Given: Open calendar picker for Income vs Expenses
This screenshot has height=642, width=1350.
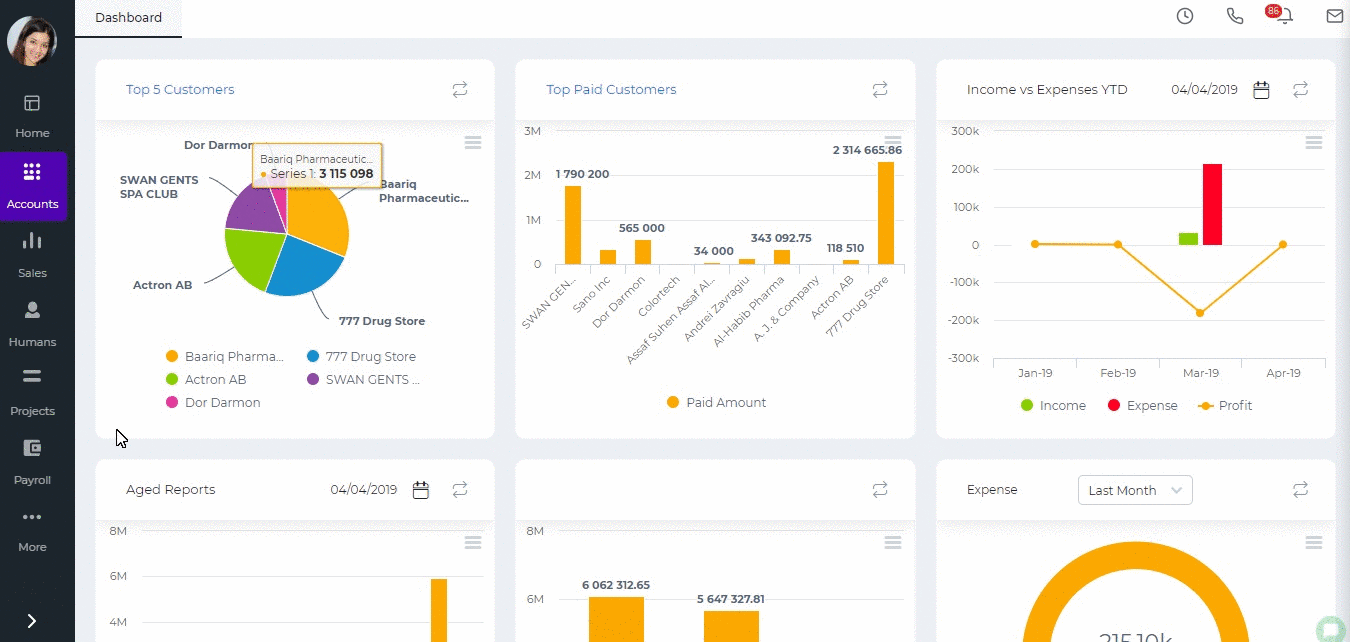Looking at the screenshot, I should 1262,90.
